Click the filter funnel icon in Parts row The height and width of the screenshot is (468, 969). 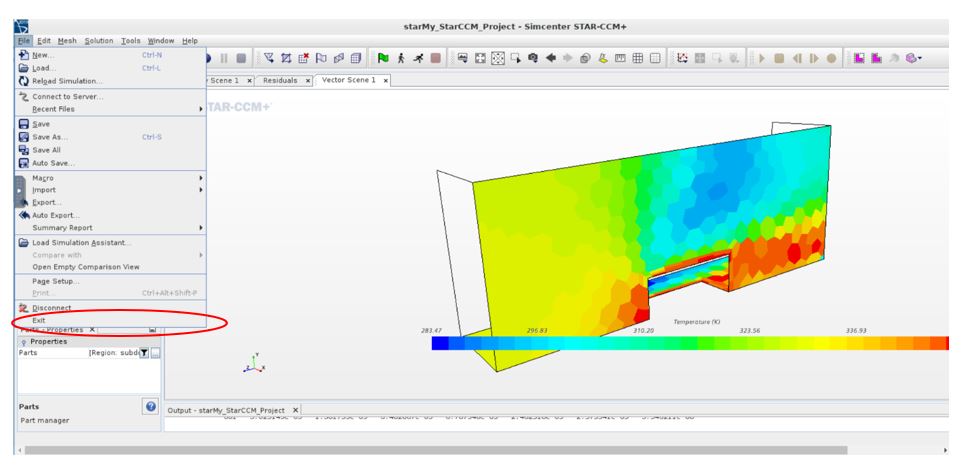(143, 352)
